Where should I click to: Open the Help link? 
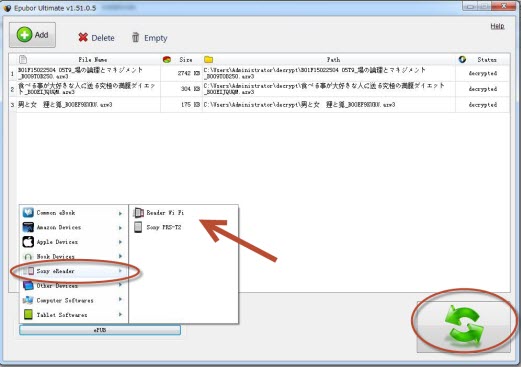497,26
